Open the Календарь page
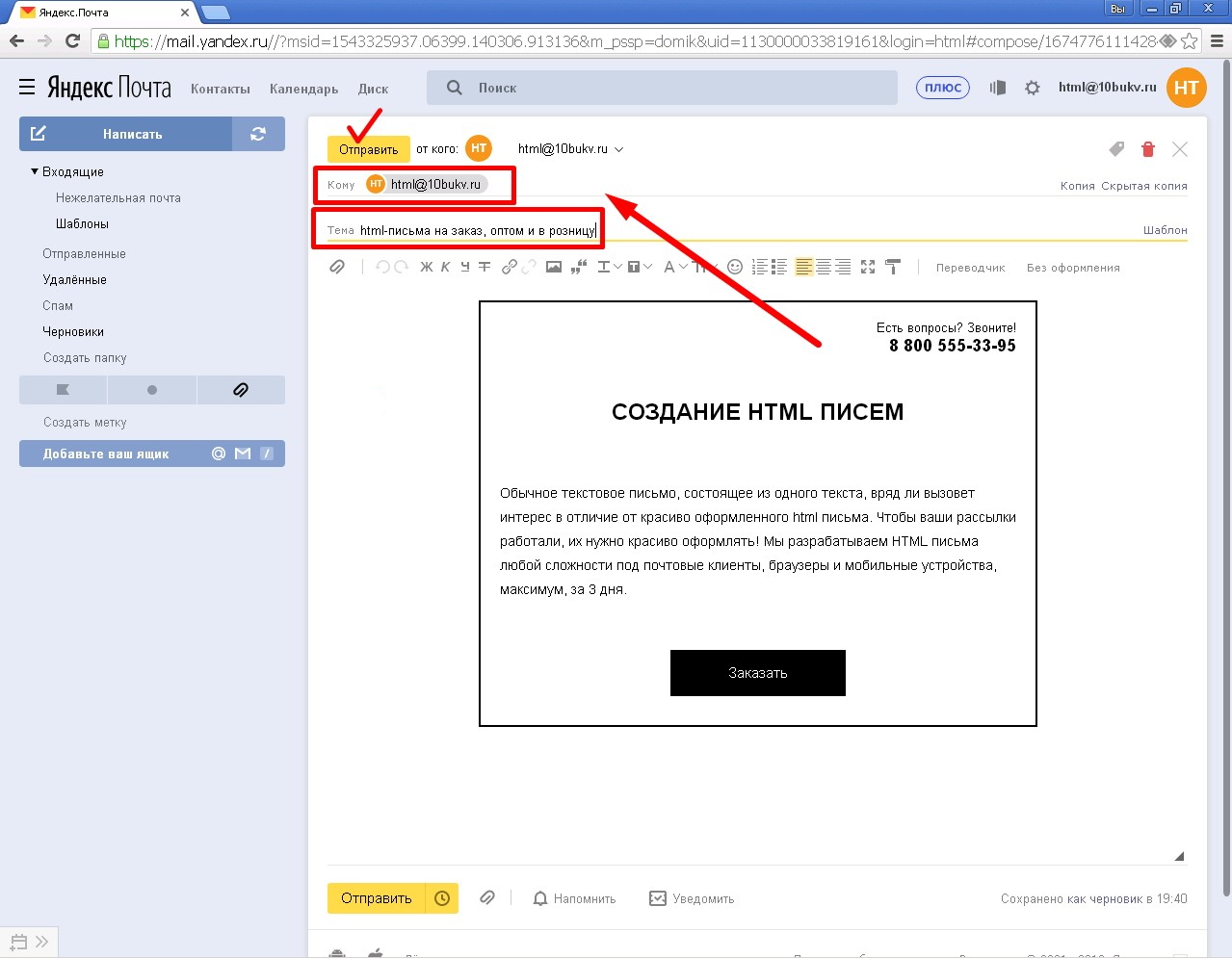 [x=303, y=89]
